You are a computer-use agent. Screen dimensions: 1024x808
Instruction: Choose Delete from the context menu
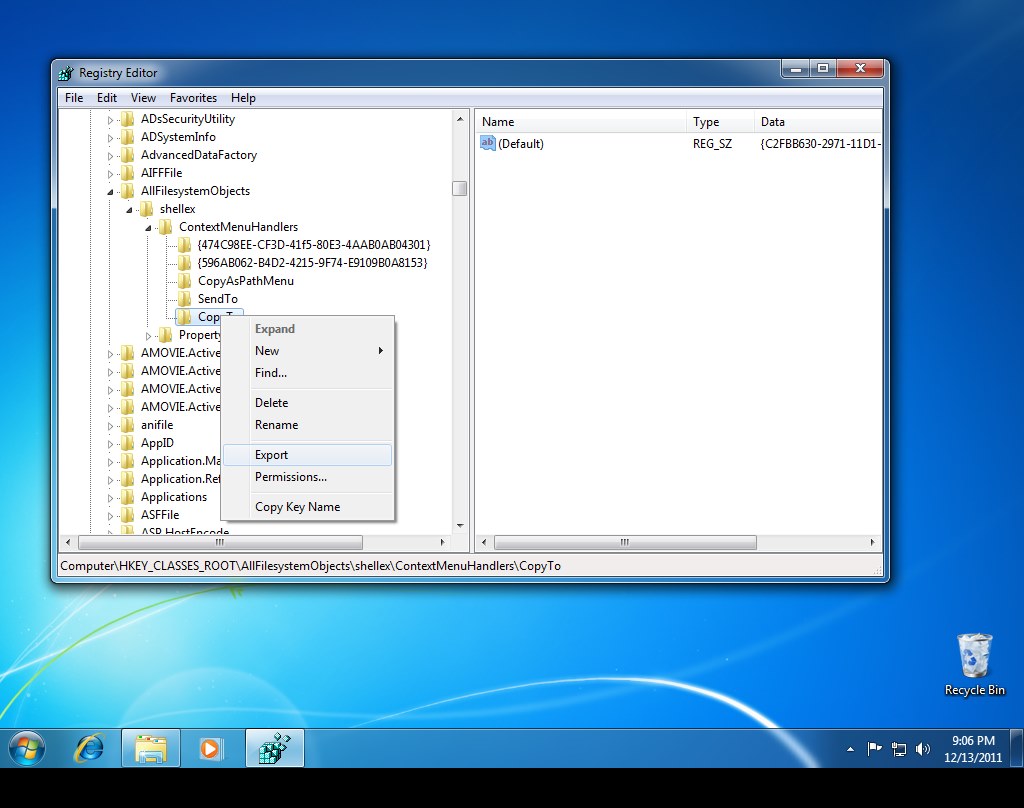pos(308,403)
